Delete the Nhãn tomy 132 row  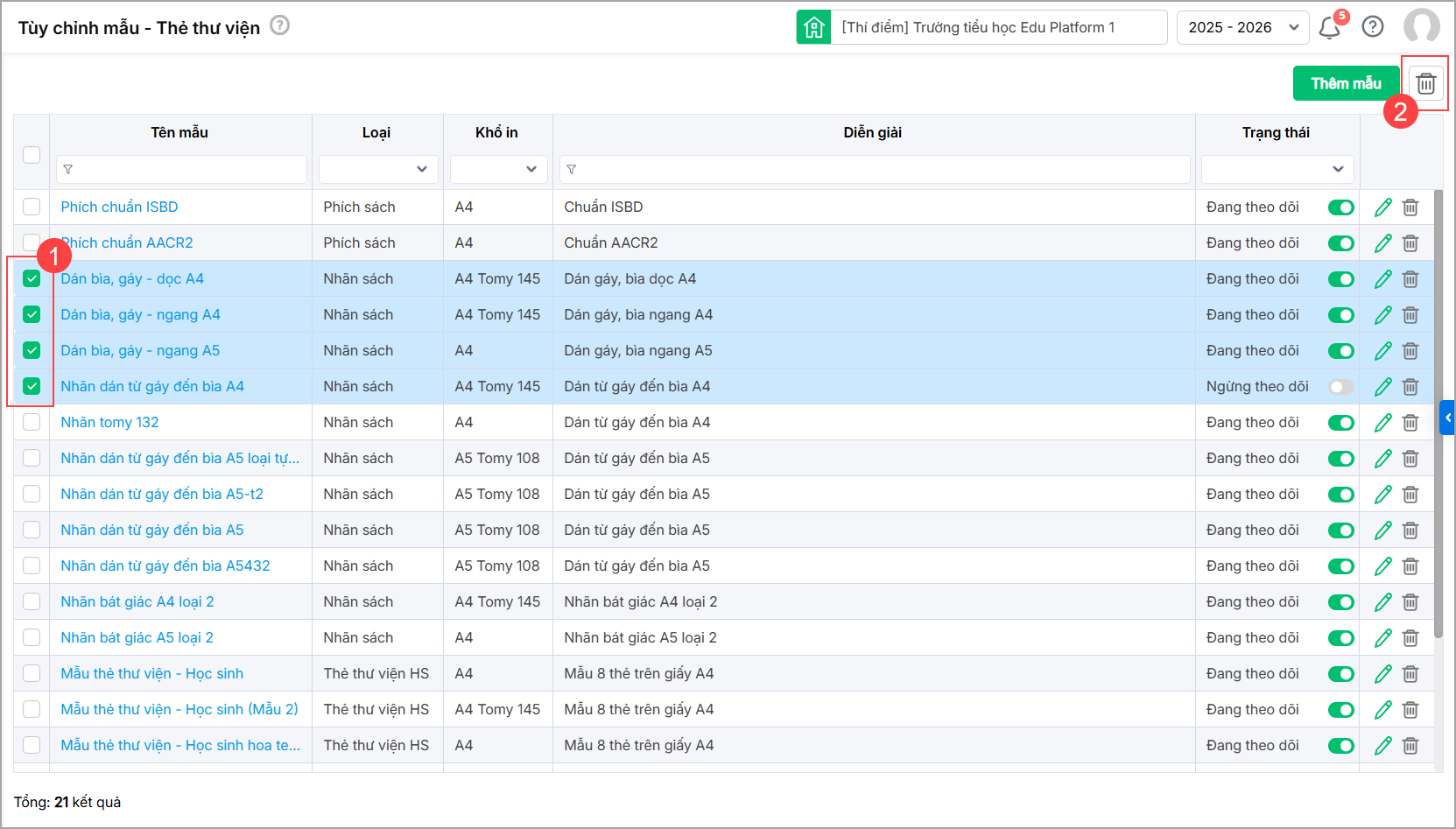(1410, 423)
